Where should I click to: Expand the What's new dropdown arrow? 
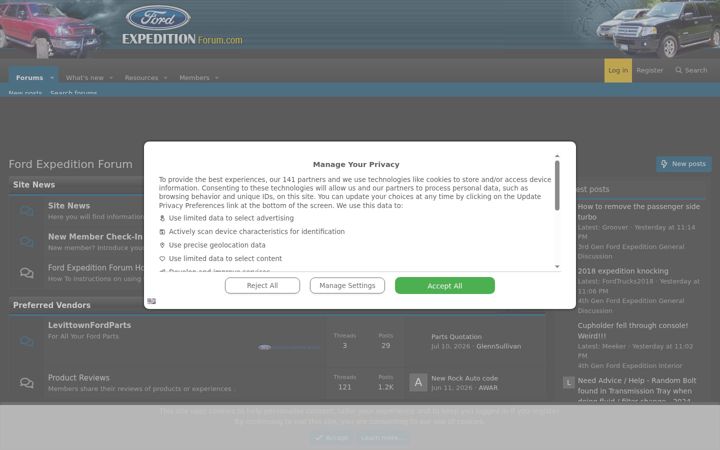pyautogui.click(x=111, y=78)
